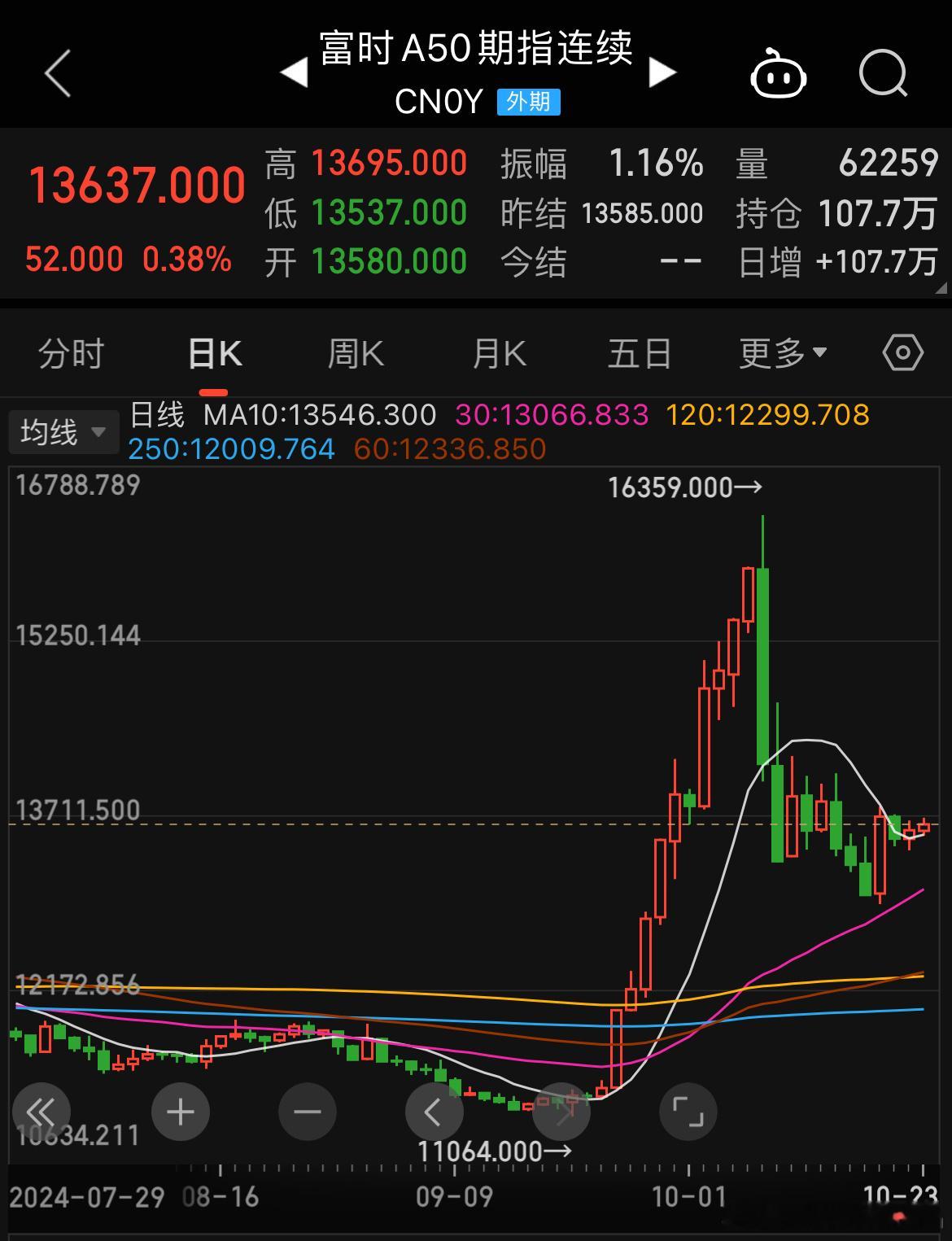Tap the percent change 0.38%
This screenshot has height=1241, width=952.
click(x=187, y=260)
